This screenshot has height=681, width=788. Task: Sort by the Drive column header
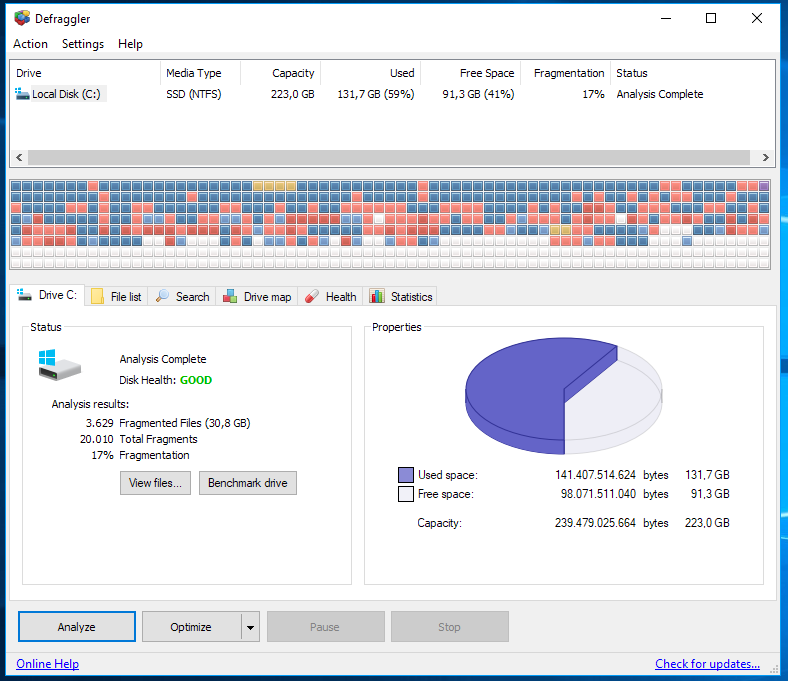pyautogui.click(x=85, y=73)
